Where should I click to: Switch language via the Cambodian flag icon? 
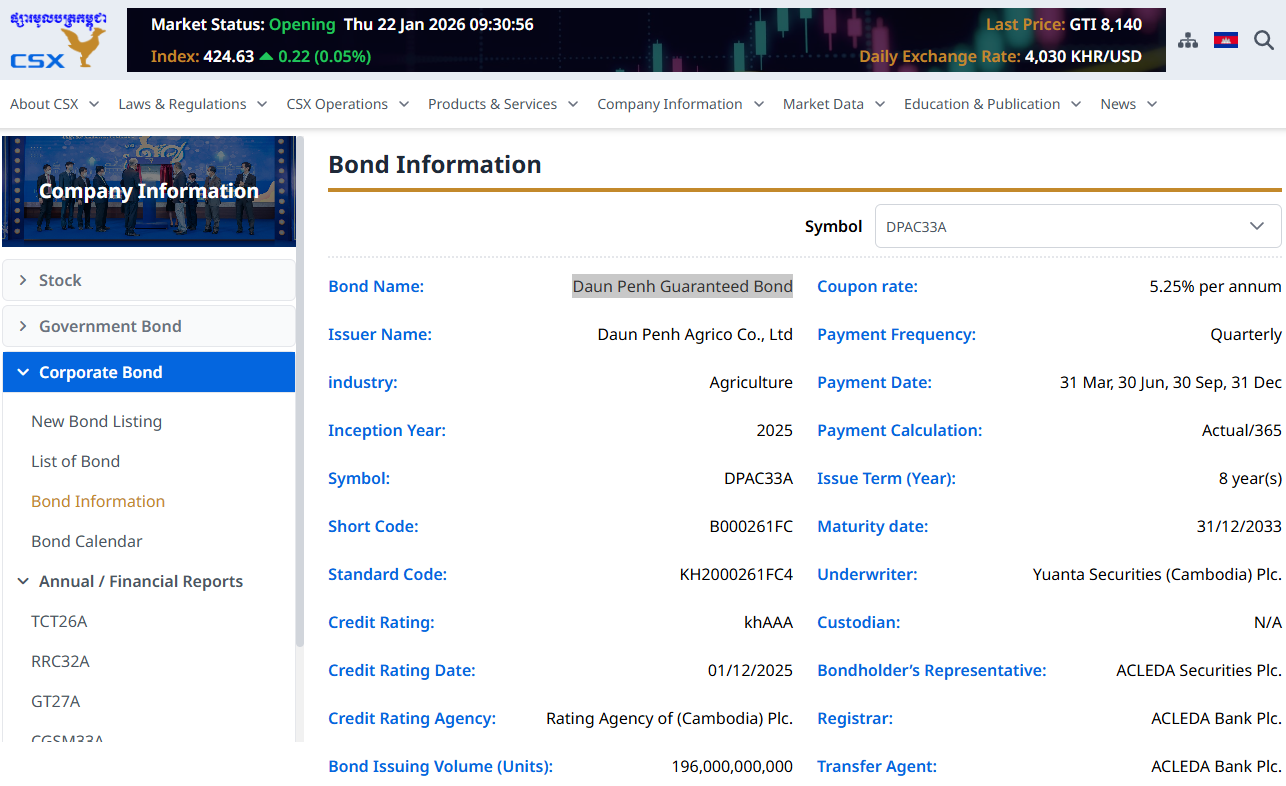1225,40
